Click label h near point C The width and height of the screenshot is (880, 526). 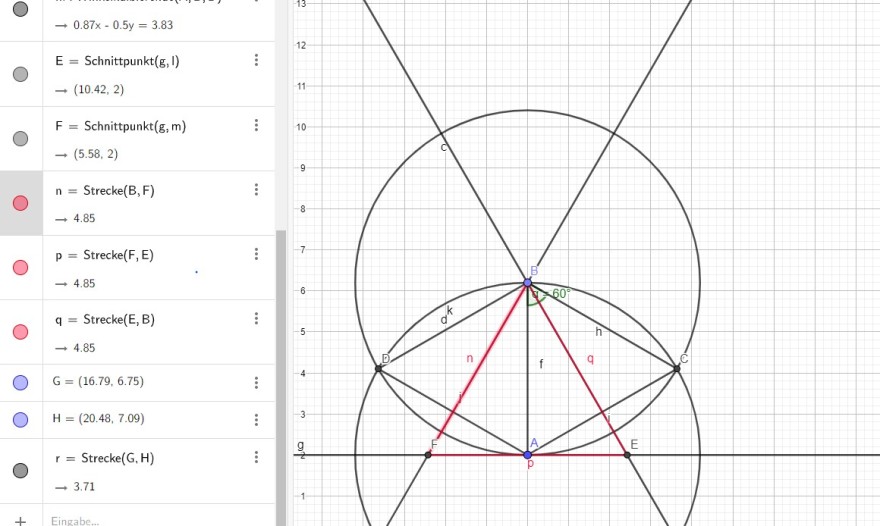click(x=598, y=332)
